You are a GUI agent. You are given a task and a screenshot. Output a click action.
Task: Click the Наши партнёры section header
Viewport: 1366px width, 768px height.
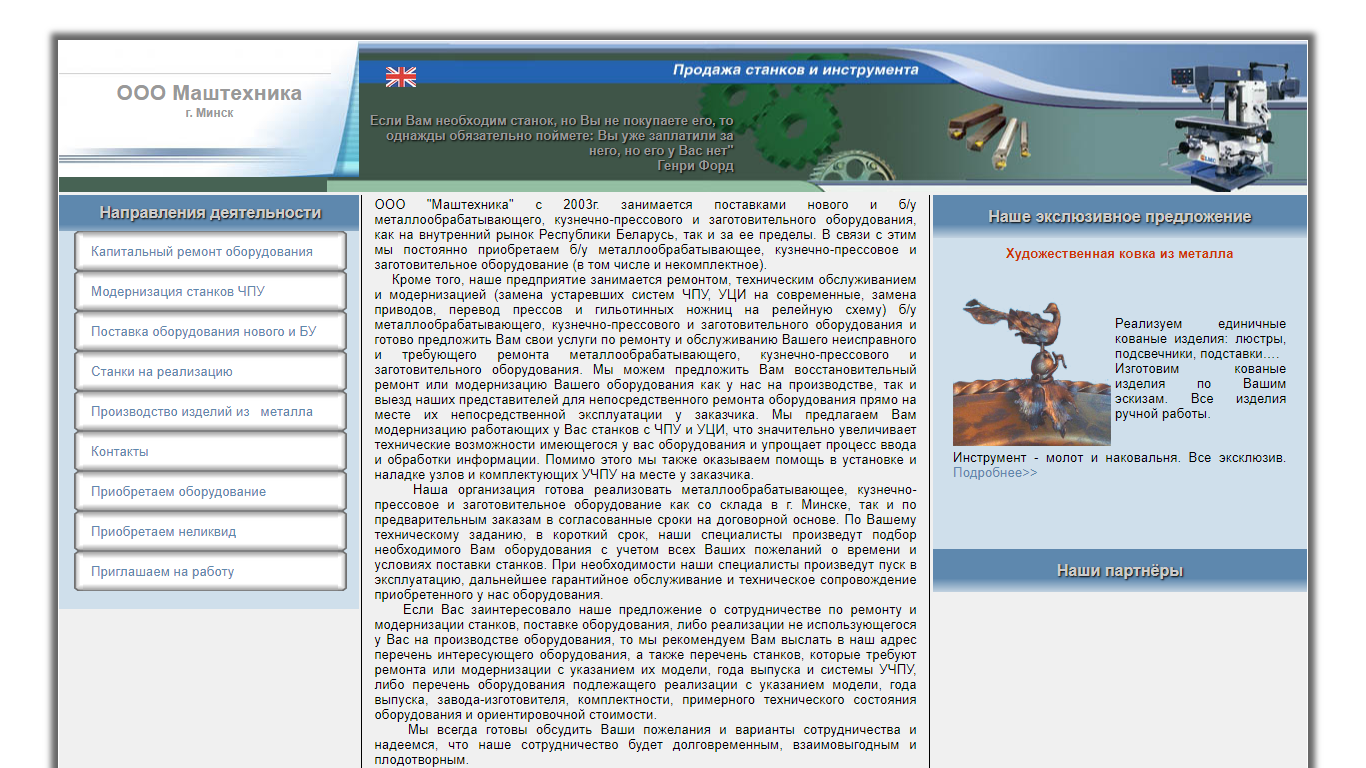tap(1119, 571)
